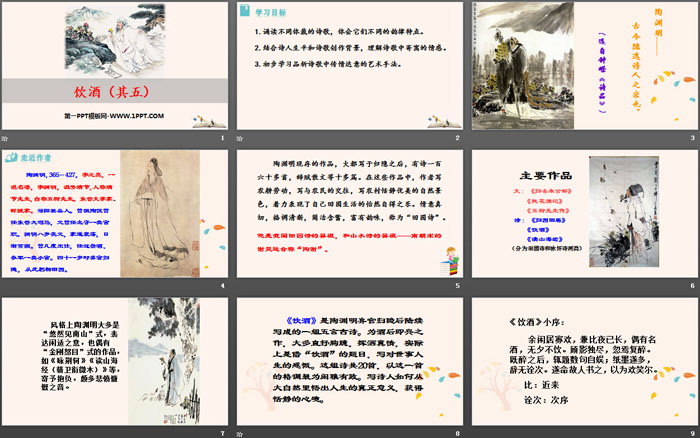The width and height of the screenshot is (700, 438).
Task: Click slide number 7 label
Action: [x=222, y=434]
